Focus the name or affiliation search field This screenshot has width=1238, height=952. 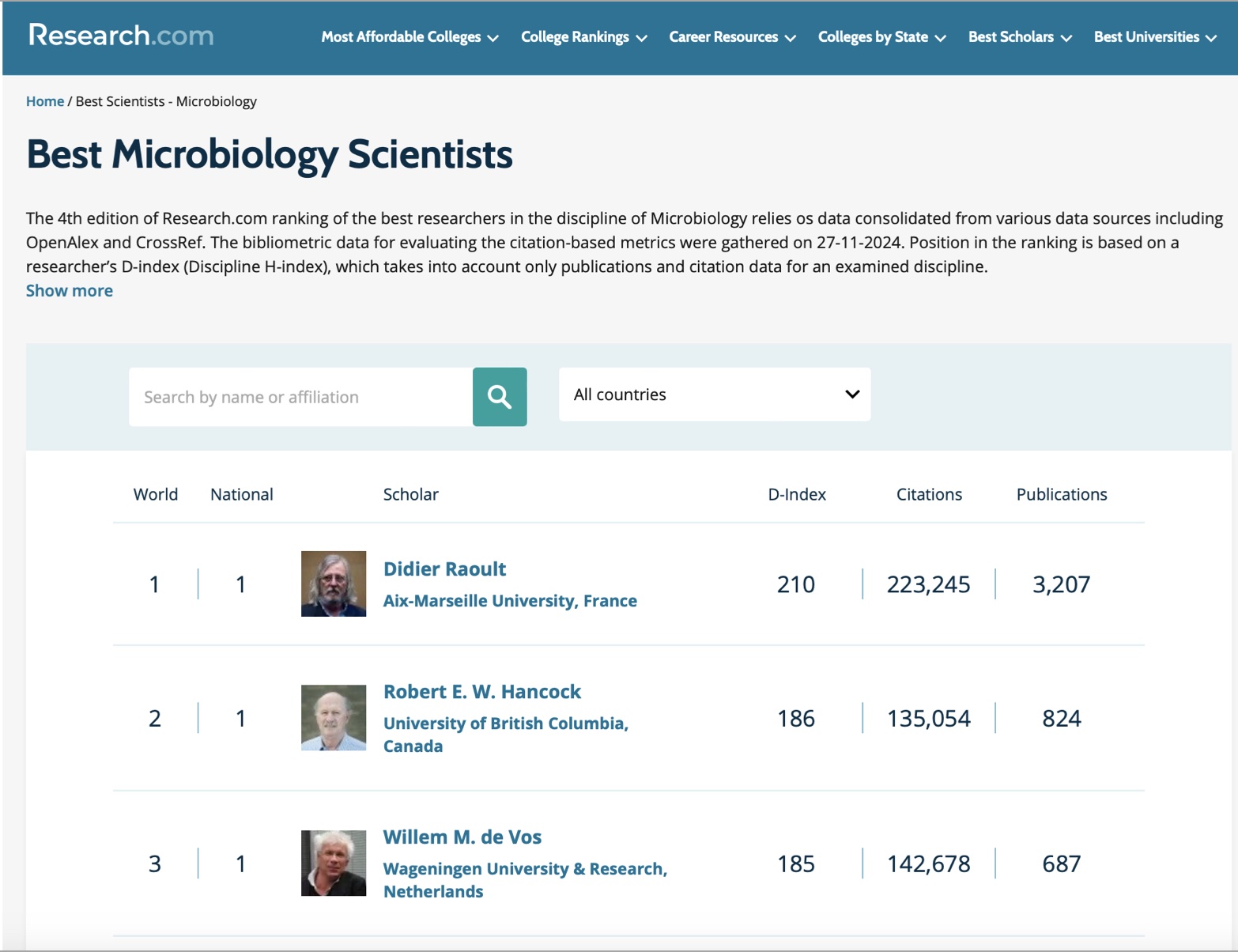(x=300, y=397)
